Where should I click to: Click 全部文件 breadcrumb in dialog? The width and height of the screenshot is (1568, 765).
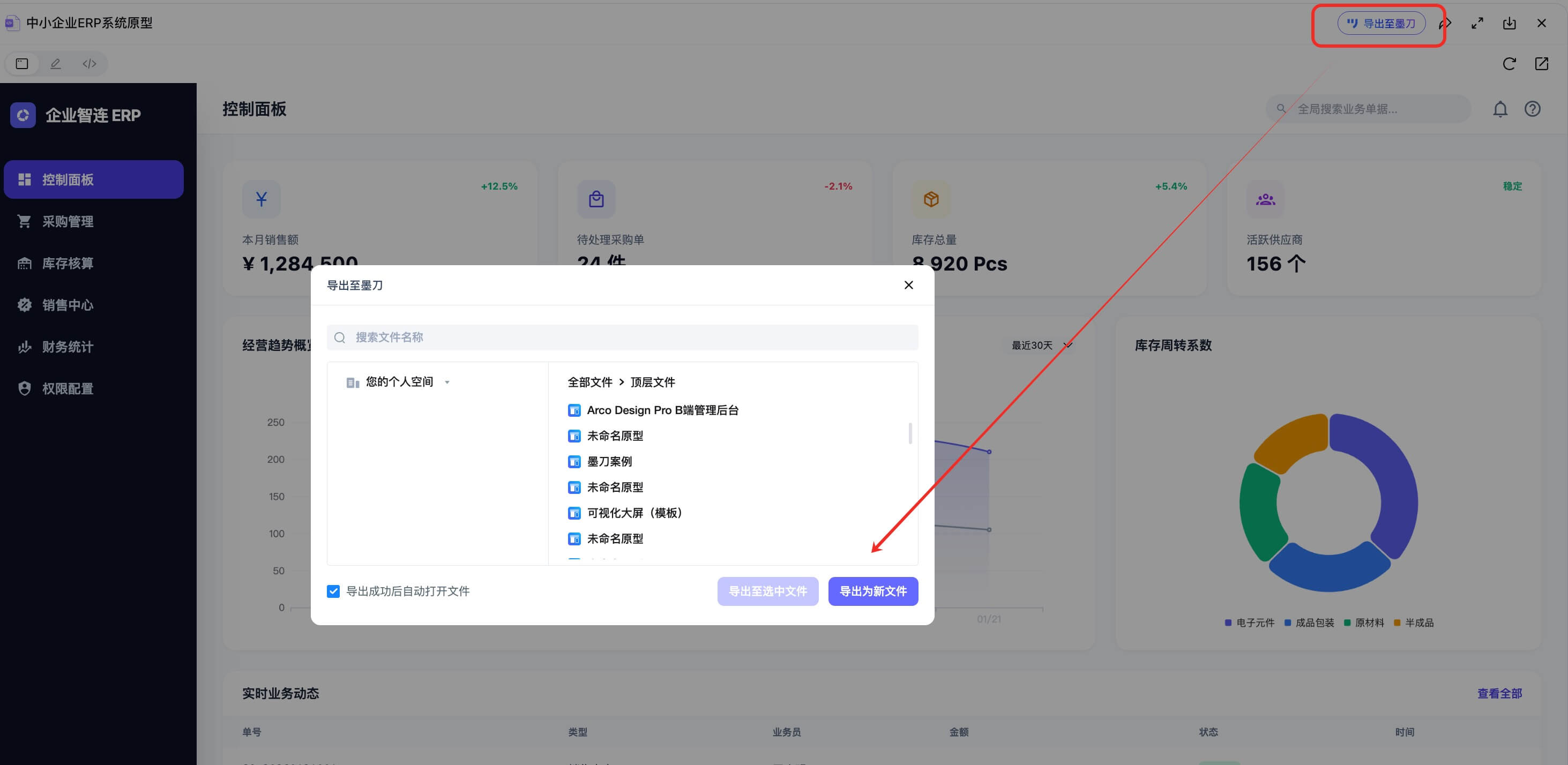click(x=589, y=382)
